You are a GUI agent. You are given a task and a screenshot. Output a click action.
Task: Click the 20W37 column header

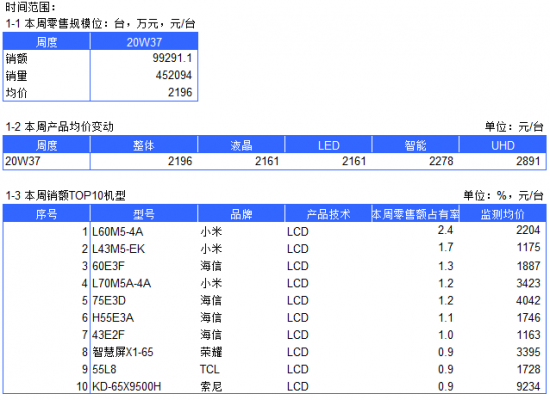[x=144, y=42]
